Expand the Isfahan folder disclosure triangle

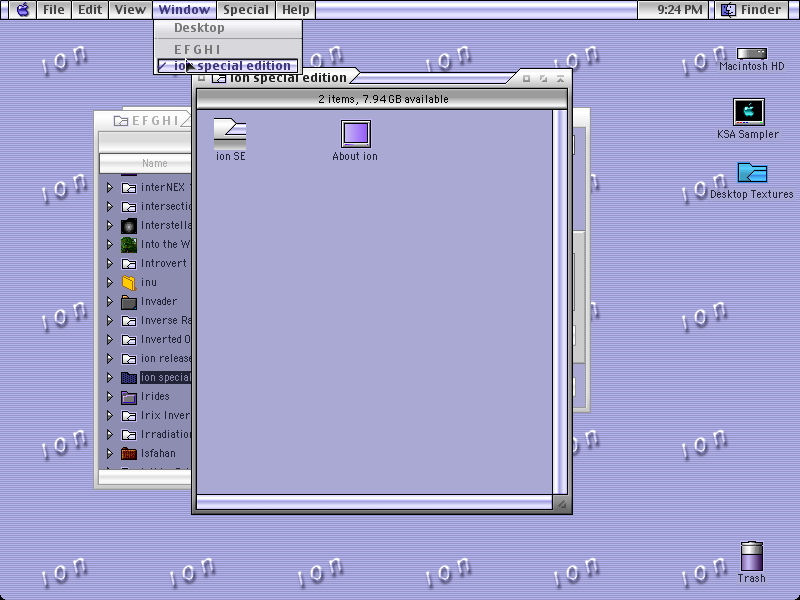coord(110,454)
